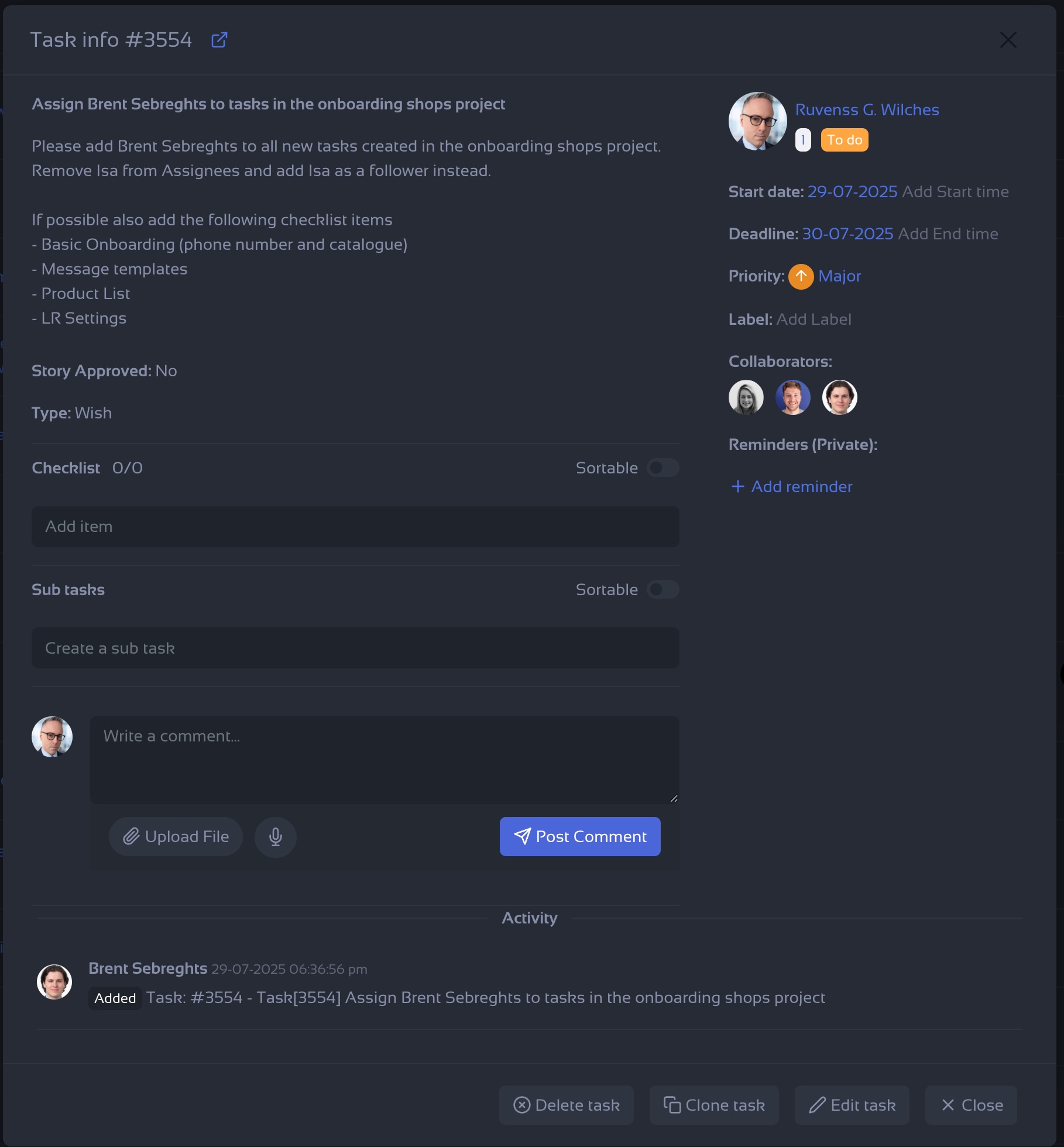Click Clone task button

[714, 1105]
